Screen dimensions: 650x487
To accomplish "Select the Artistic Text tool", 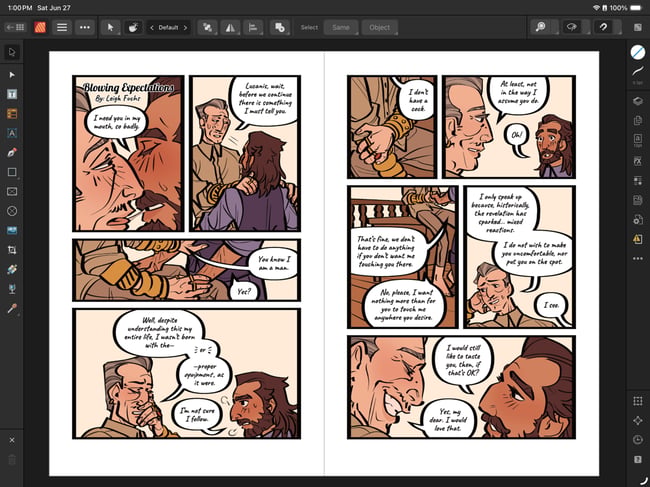I will pyautogui.click(x=12, y=133).
